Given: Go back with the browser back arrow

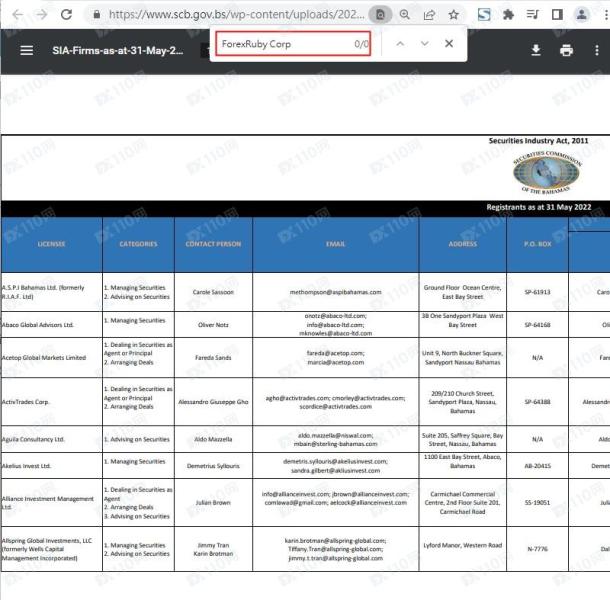Looking at the screenshot, I should 18,15.
